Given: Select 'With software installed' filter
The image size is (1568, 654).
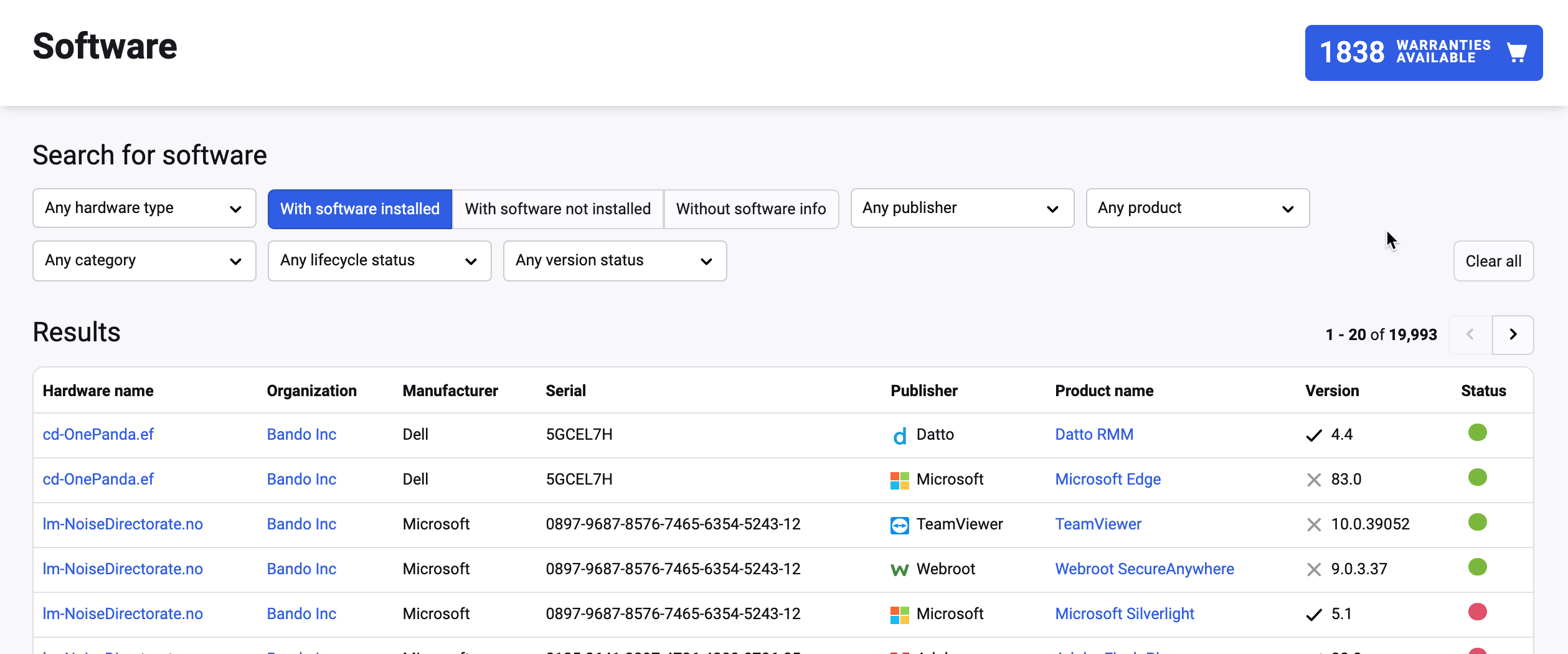Looking at the screenshot, I should tap(359, 209).
